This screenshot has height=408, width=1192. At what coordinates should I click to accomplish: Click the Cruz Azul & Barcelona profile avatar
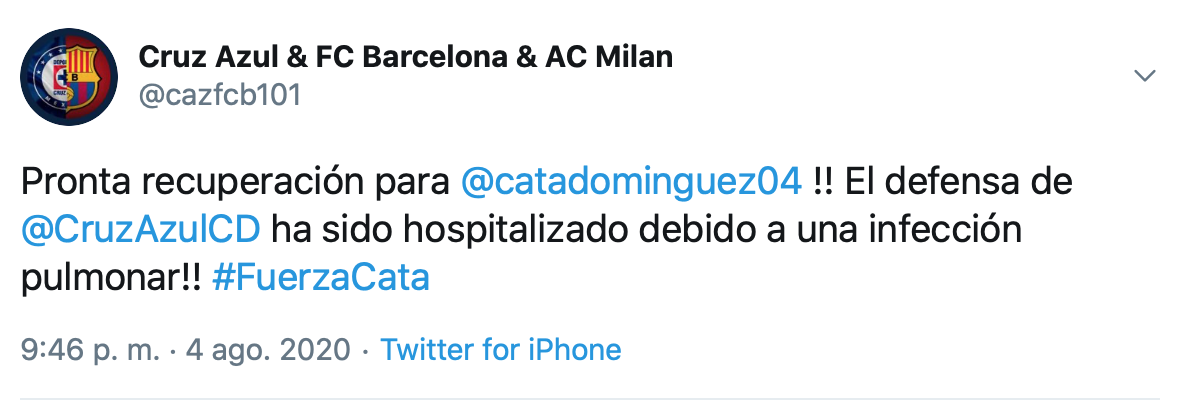point(72,77)
